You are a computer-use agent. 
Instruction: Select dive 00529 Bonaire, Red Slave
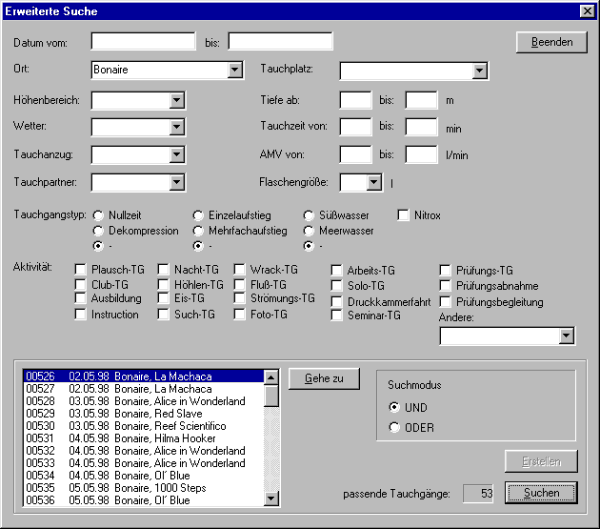click(x=142, y=413)
